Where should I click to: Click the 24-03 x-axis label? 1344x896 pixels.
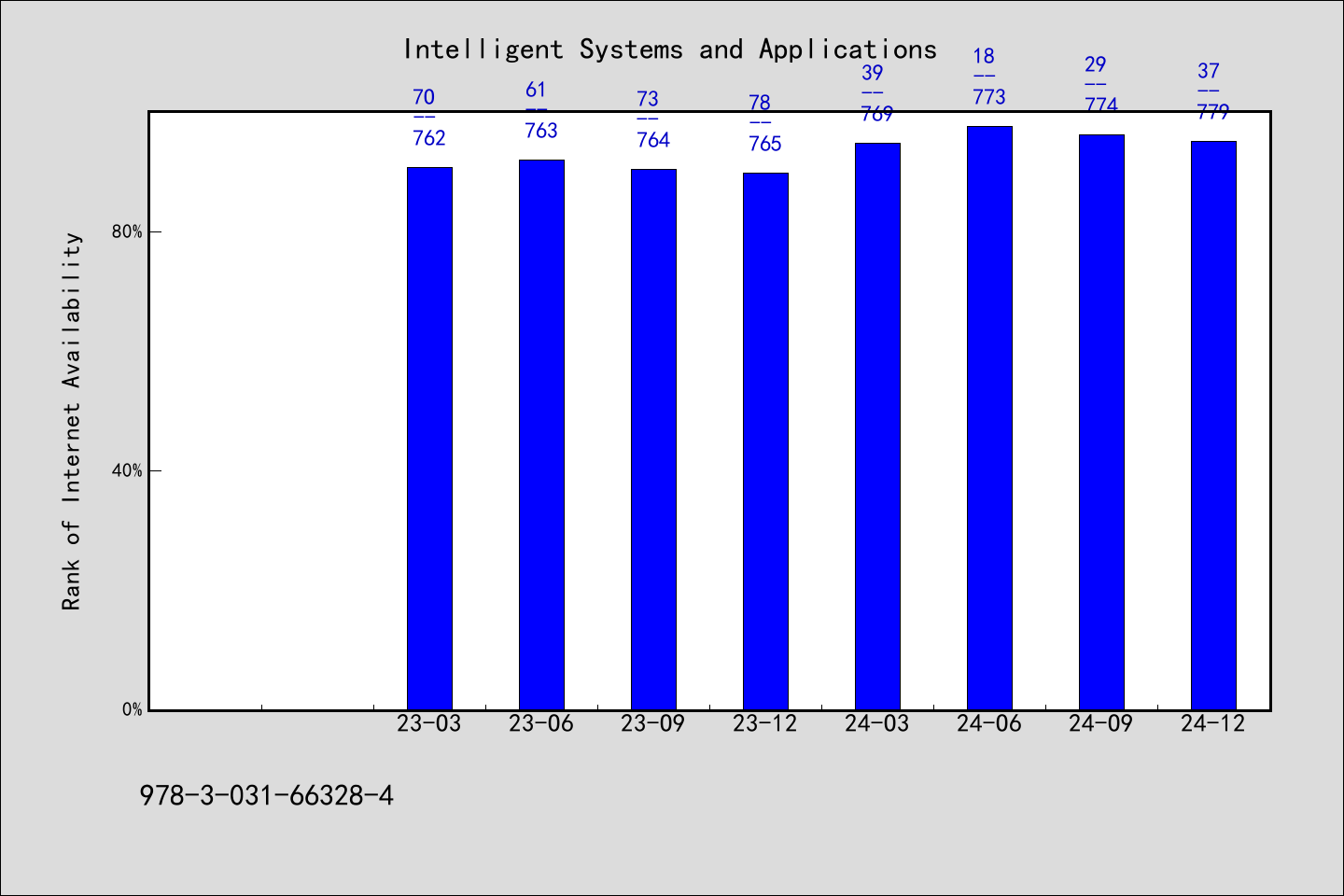tap(877, 723)
